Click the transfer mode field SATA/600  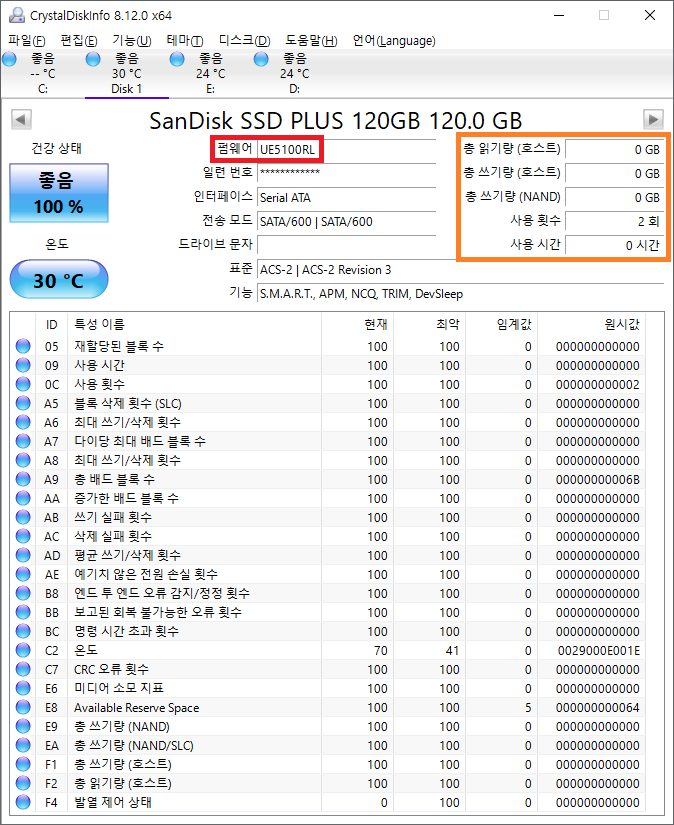point(346,222)
